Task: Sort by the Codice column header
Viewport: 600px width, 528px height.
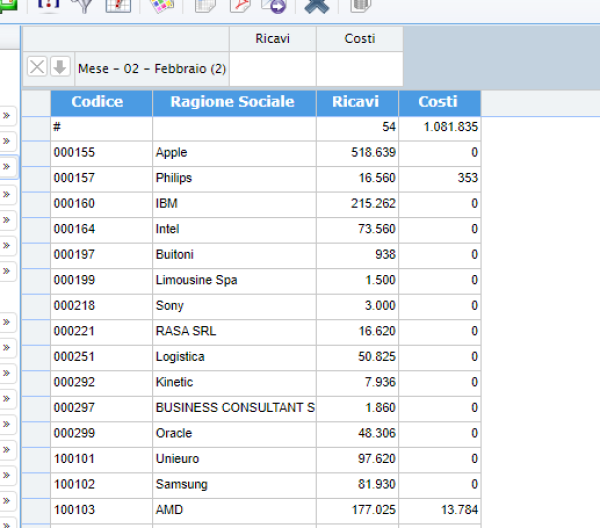Action: coord(97,102)
